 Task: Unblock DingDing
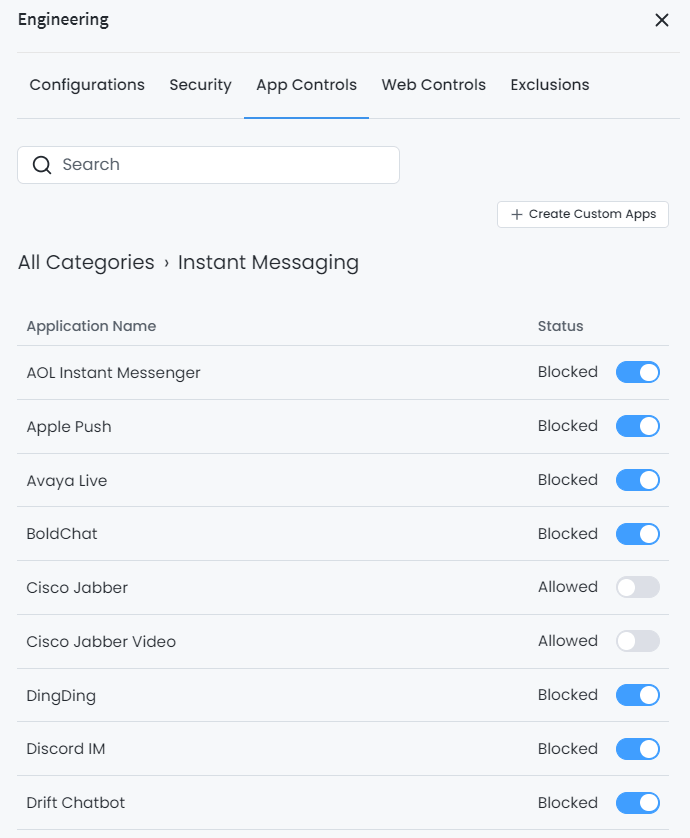[637, 695]
